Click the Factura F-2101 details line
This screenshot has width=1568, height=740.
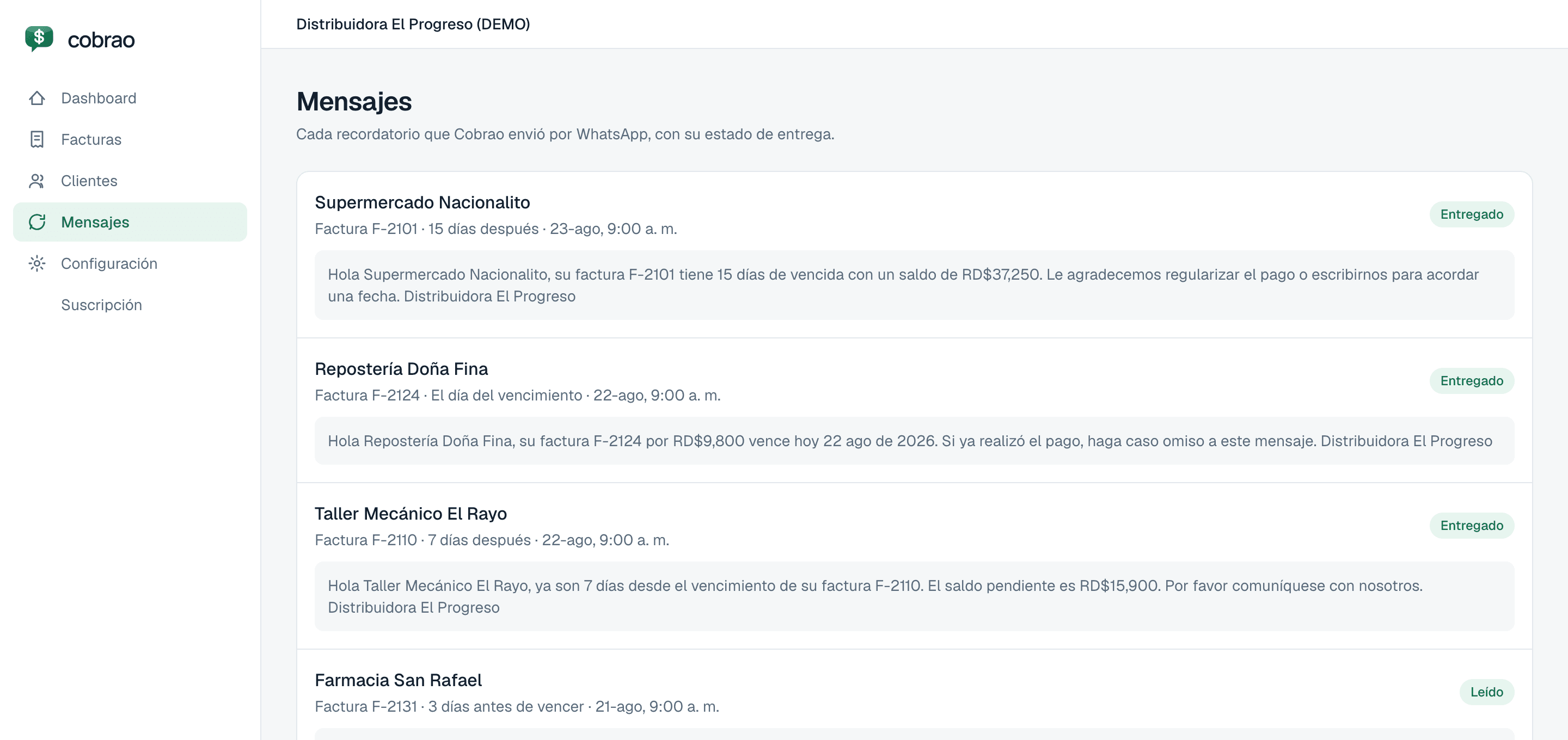496,230
